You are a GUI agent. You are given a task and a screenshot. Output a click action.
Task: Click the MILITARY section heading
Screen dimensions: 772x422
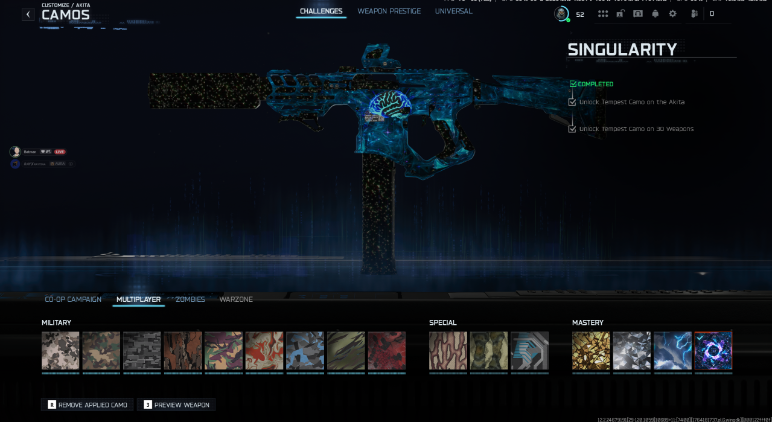(x=56, y=323)
